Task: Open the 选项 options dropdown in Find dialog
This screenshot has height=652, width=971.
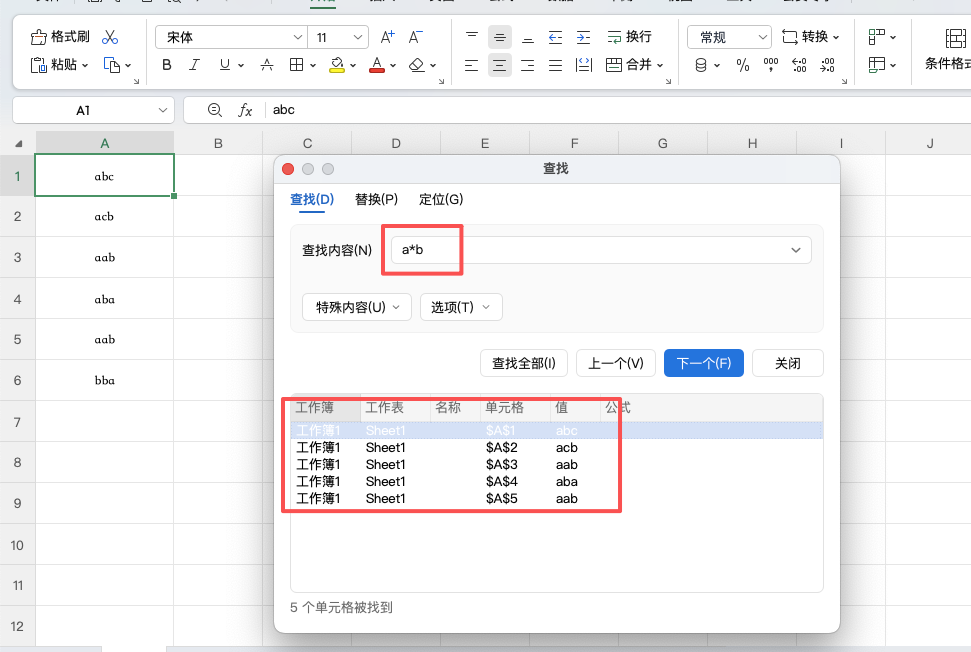Action: 461,307
